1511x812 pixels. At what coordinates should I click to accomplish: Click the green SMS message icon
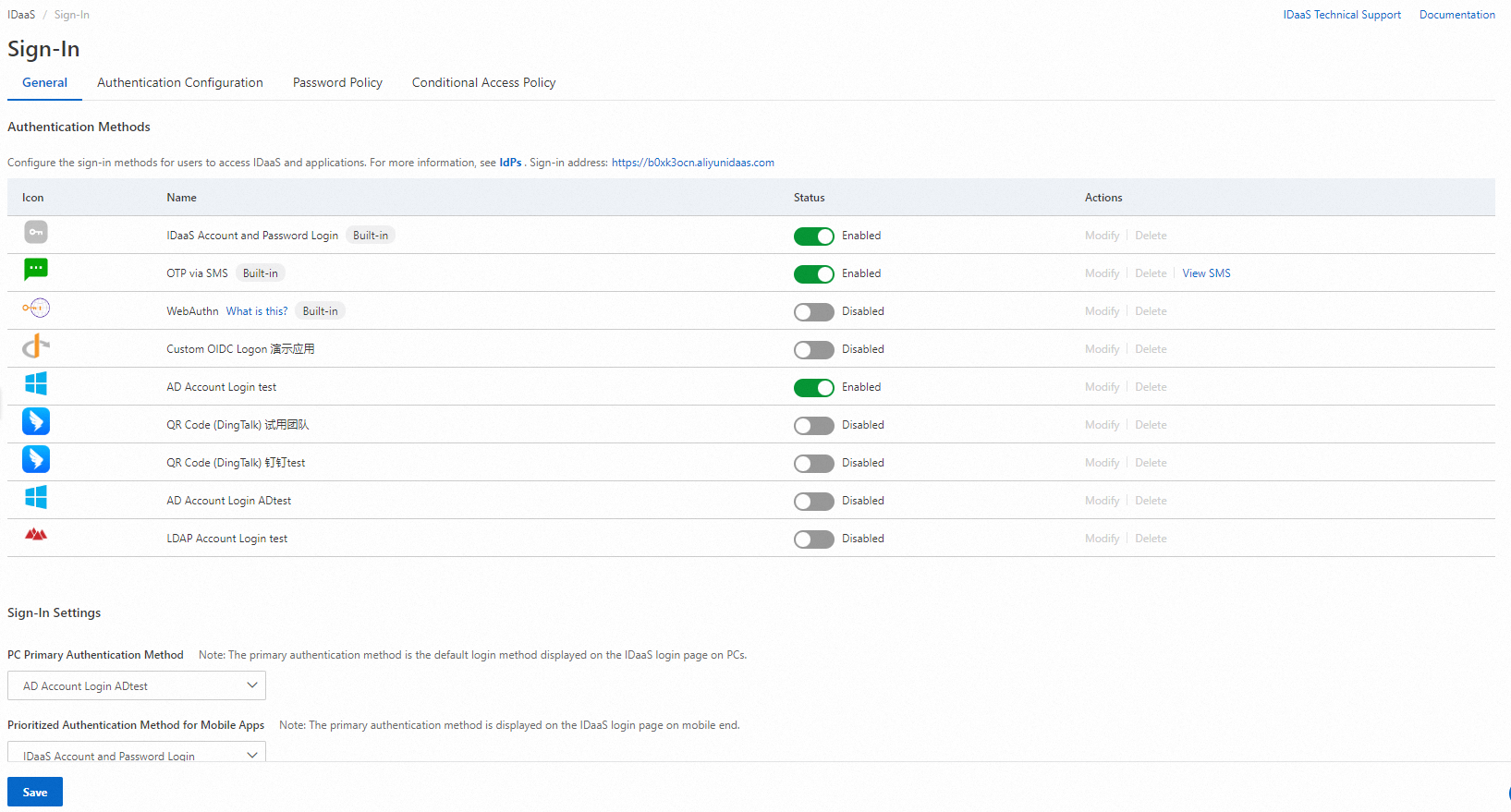[36, 269]
